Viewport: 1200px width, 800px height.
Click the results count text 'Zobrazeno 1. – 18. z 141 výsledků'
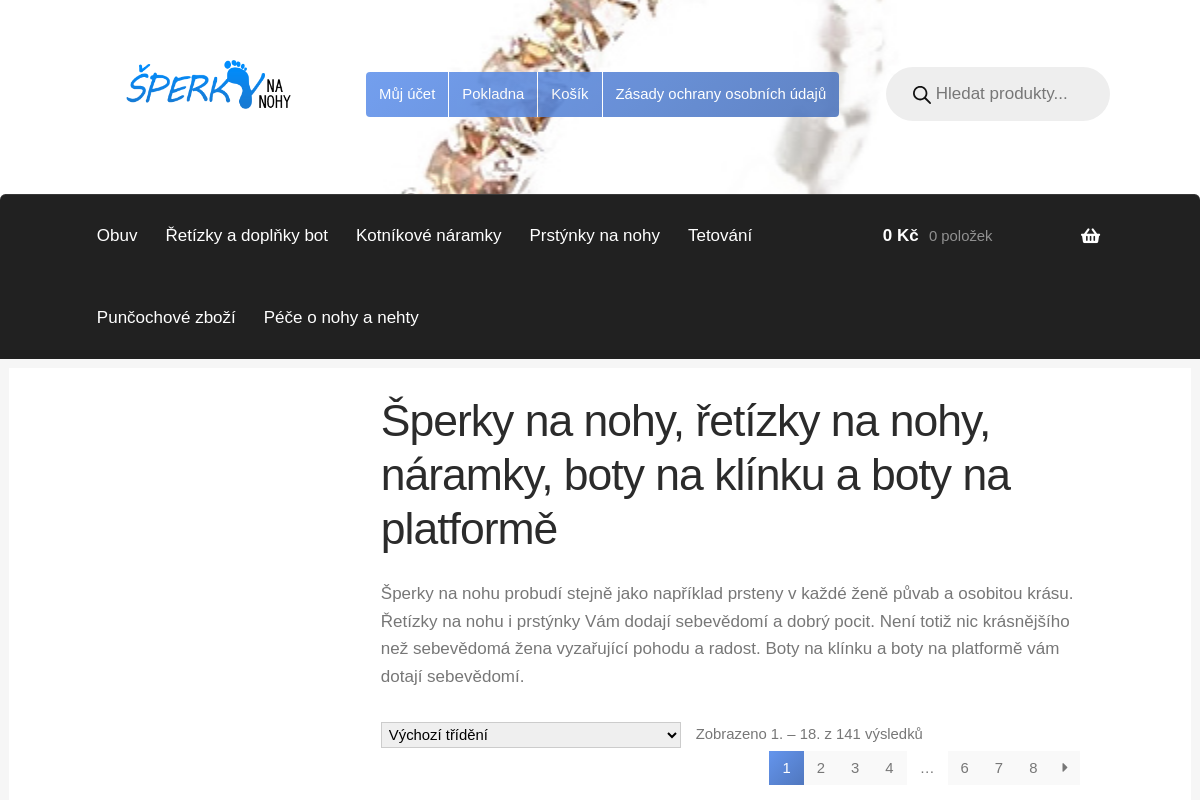tap(809, 734)
